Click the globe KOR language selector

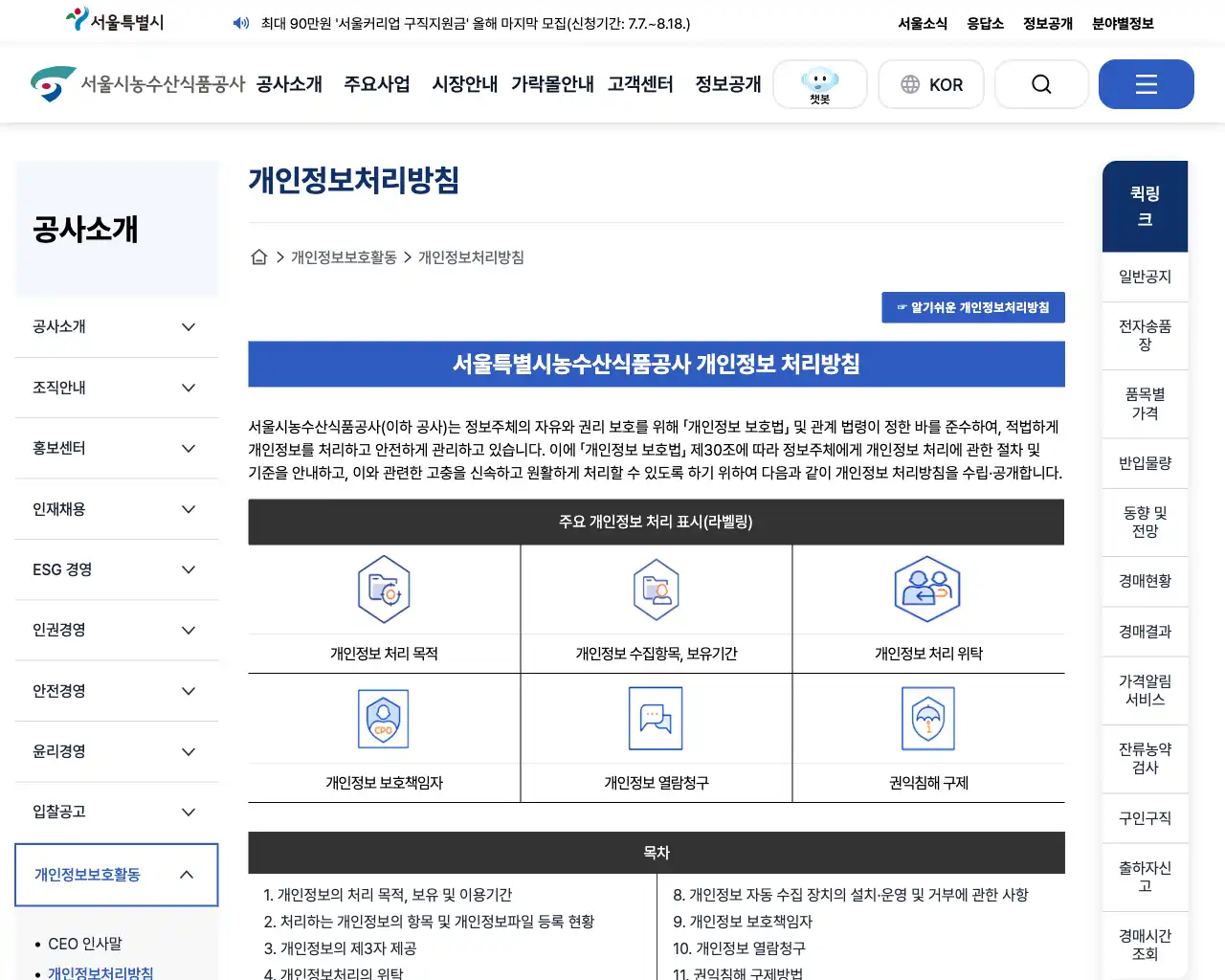point(931,84)
